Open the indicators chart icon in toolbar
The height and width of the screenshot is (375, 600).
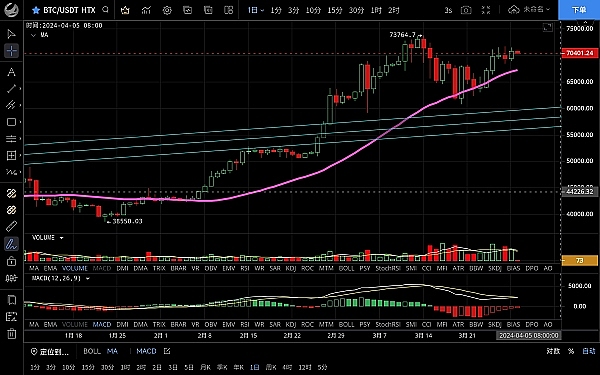point(146,10)
